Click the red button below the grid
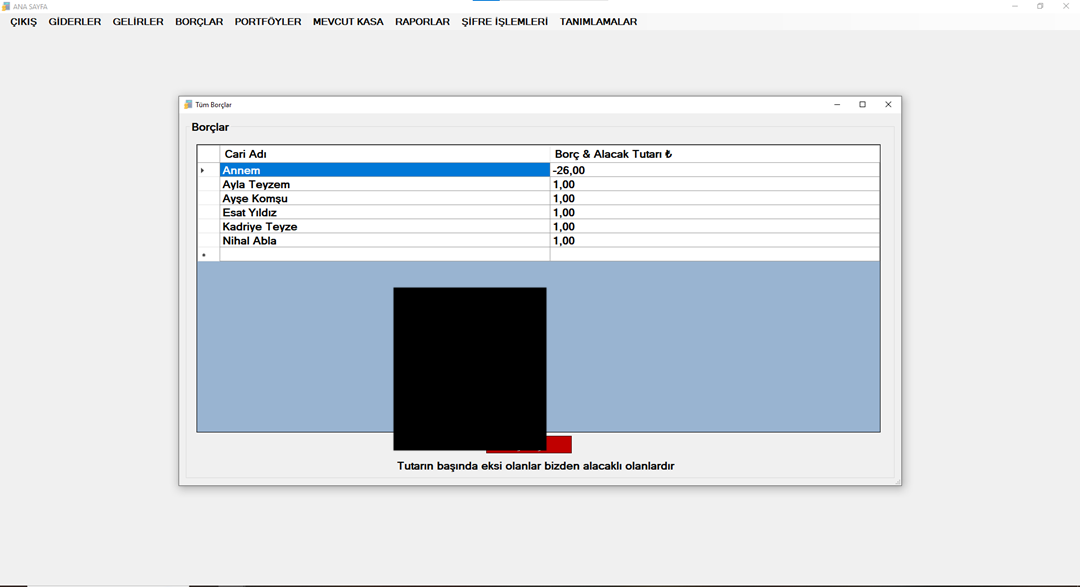The image size is (1080, 587). coord(559,444)
